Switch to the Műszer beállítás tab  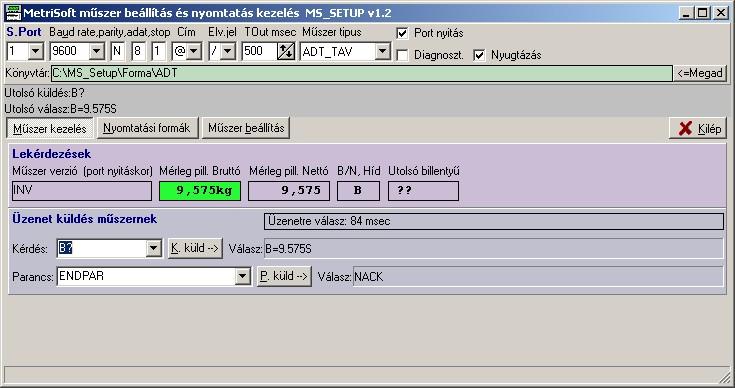tap(246, 128)
